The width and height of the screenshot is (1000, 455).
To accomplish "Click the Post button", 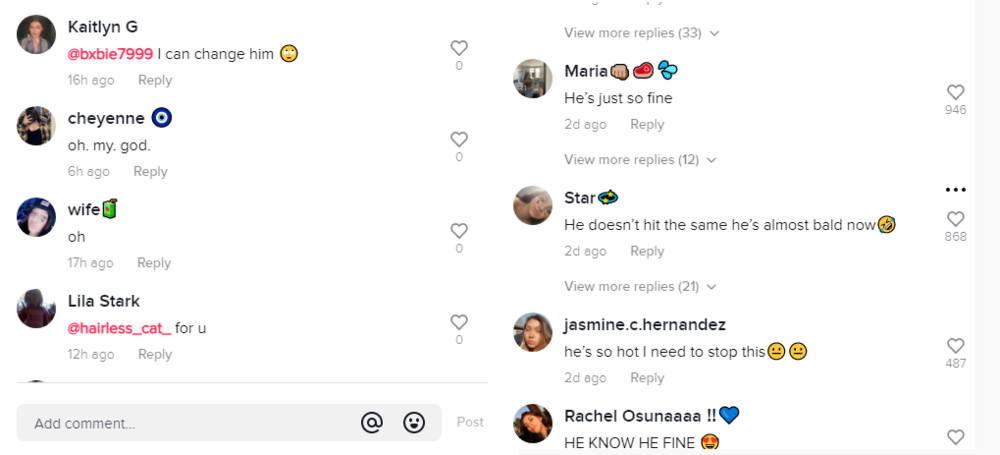I will tap(470, 422).
